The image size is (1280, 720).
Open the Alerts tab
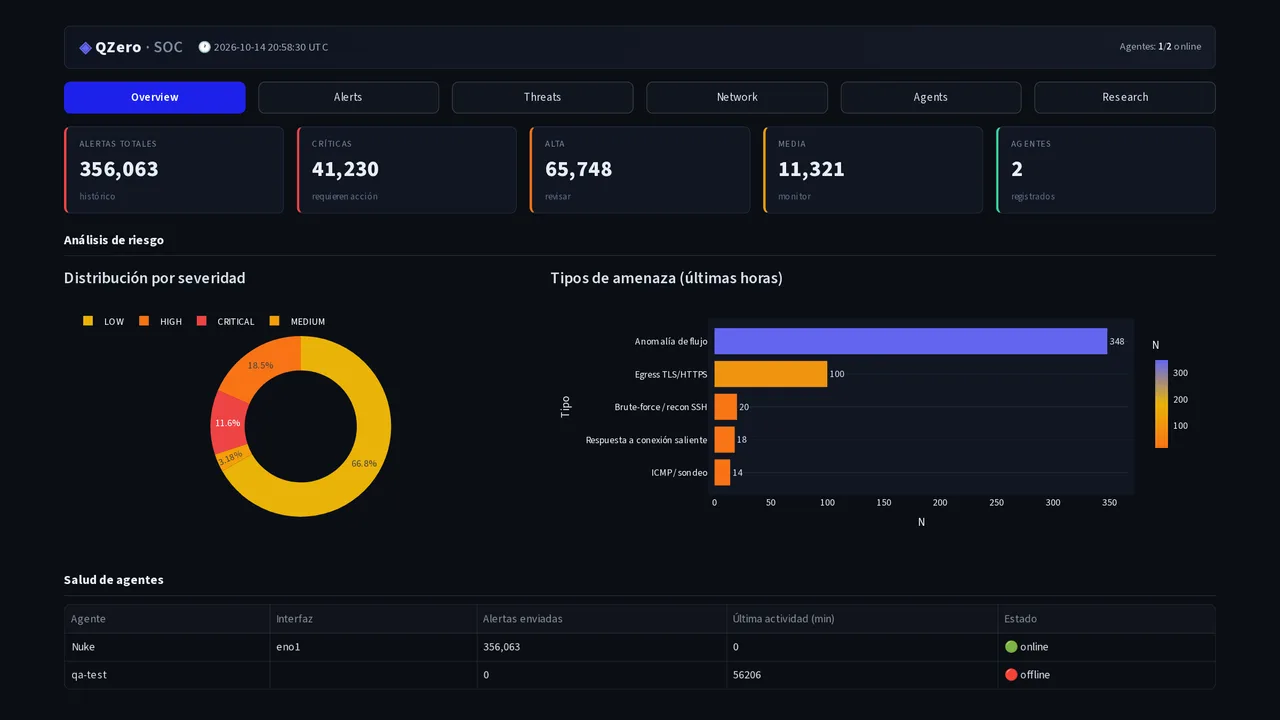[x=348, y=97]
